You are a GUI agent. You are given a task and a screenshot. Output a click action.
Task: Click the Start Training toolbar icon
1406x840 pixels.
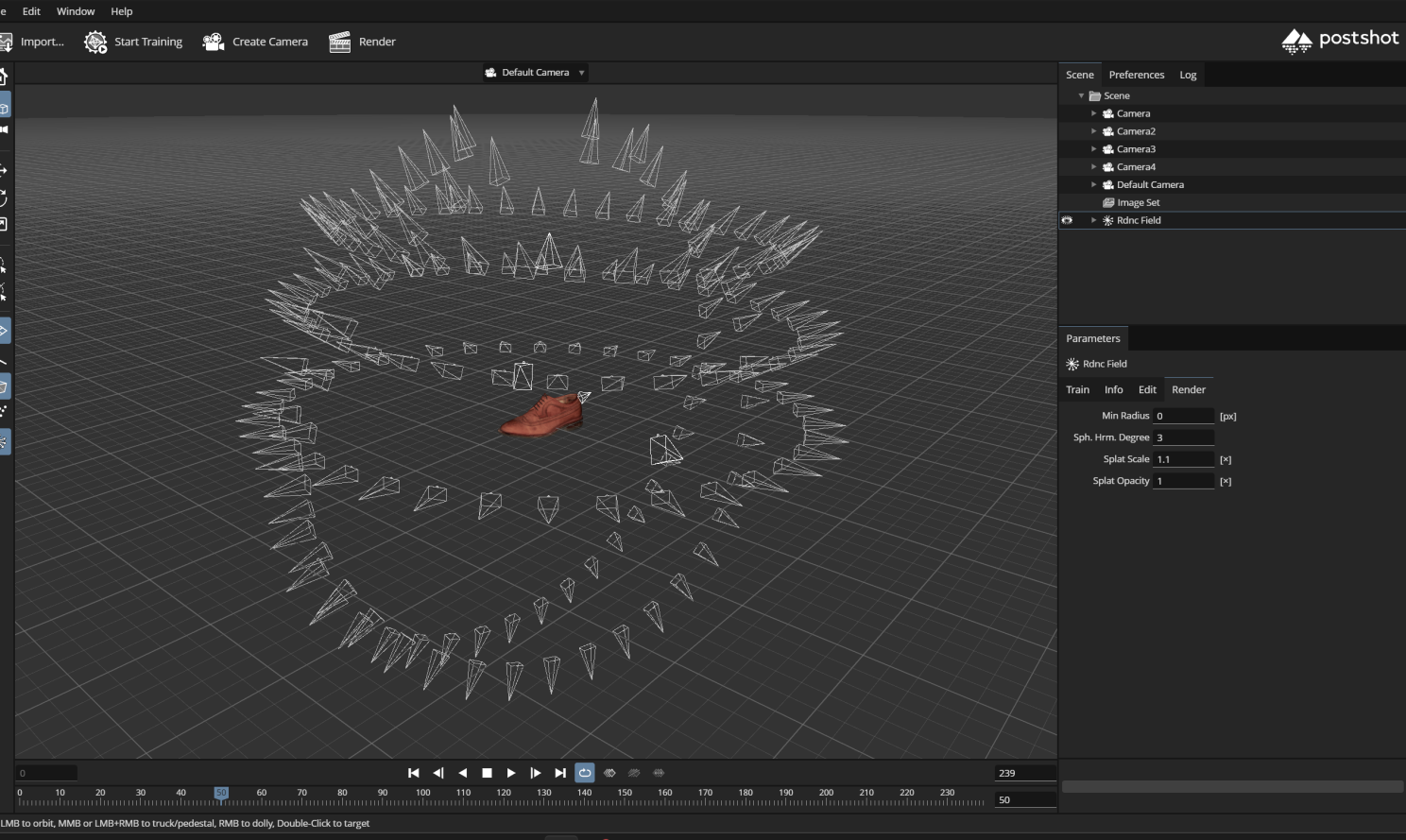click(94, 41)
